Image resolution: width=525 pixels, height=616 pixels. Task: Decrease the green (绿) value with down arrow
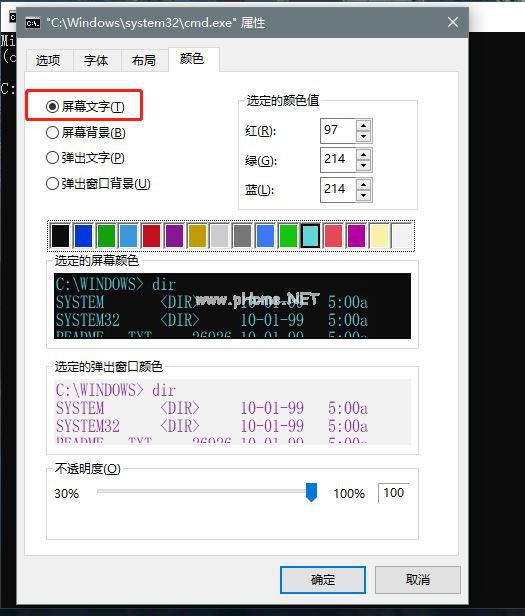pyautogui.click(x=363, y=165)
